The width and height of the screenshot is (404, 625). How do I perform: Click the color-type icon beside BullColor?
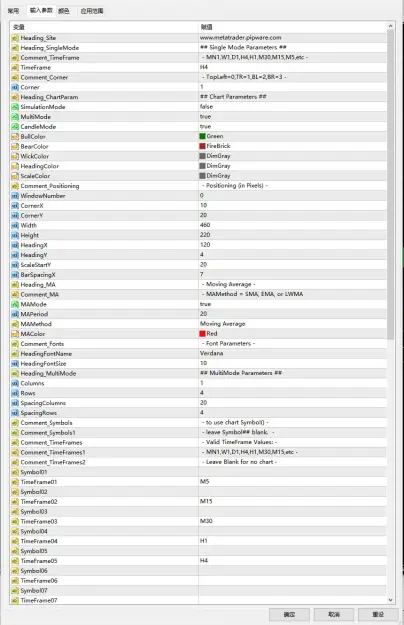pyautogui.click(x=15, y=136)
